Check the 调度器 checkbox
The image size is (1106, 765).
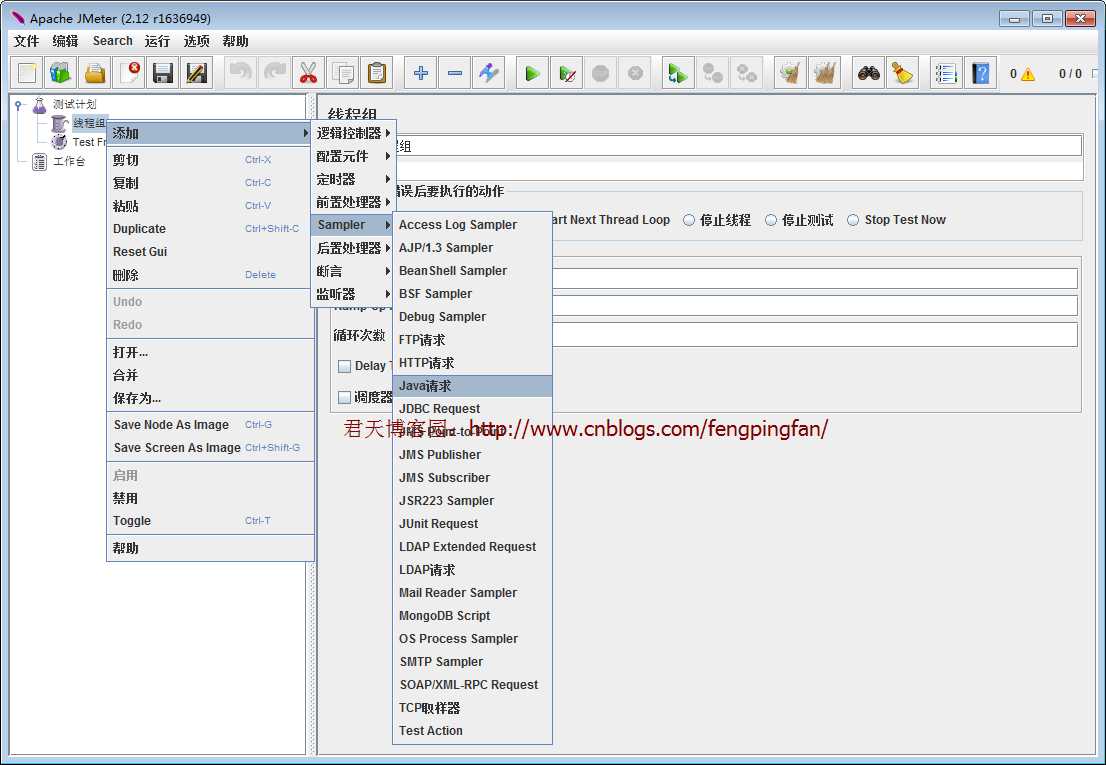[344, 398]
